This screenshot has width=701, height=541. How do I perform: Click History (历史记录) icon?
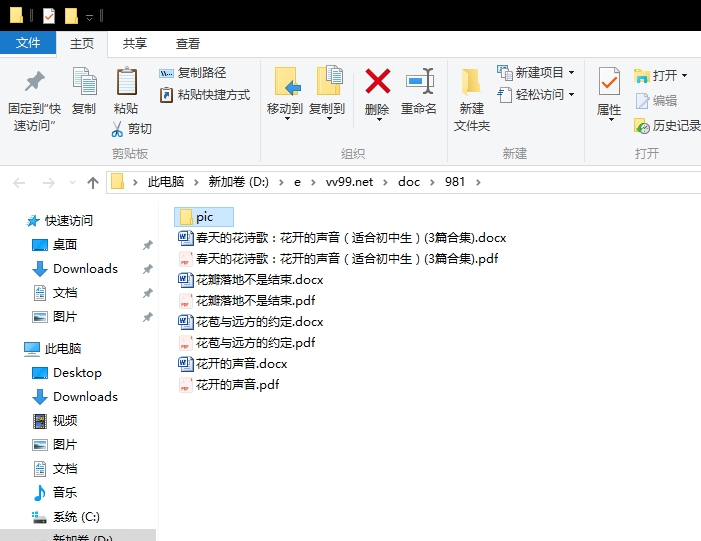tap(642, 126)
